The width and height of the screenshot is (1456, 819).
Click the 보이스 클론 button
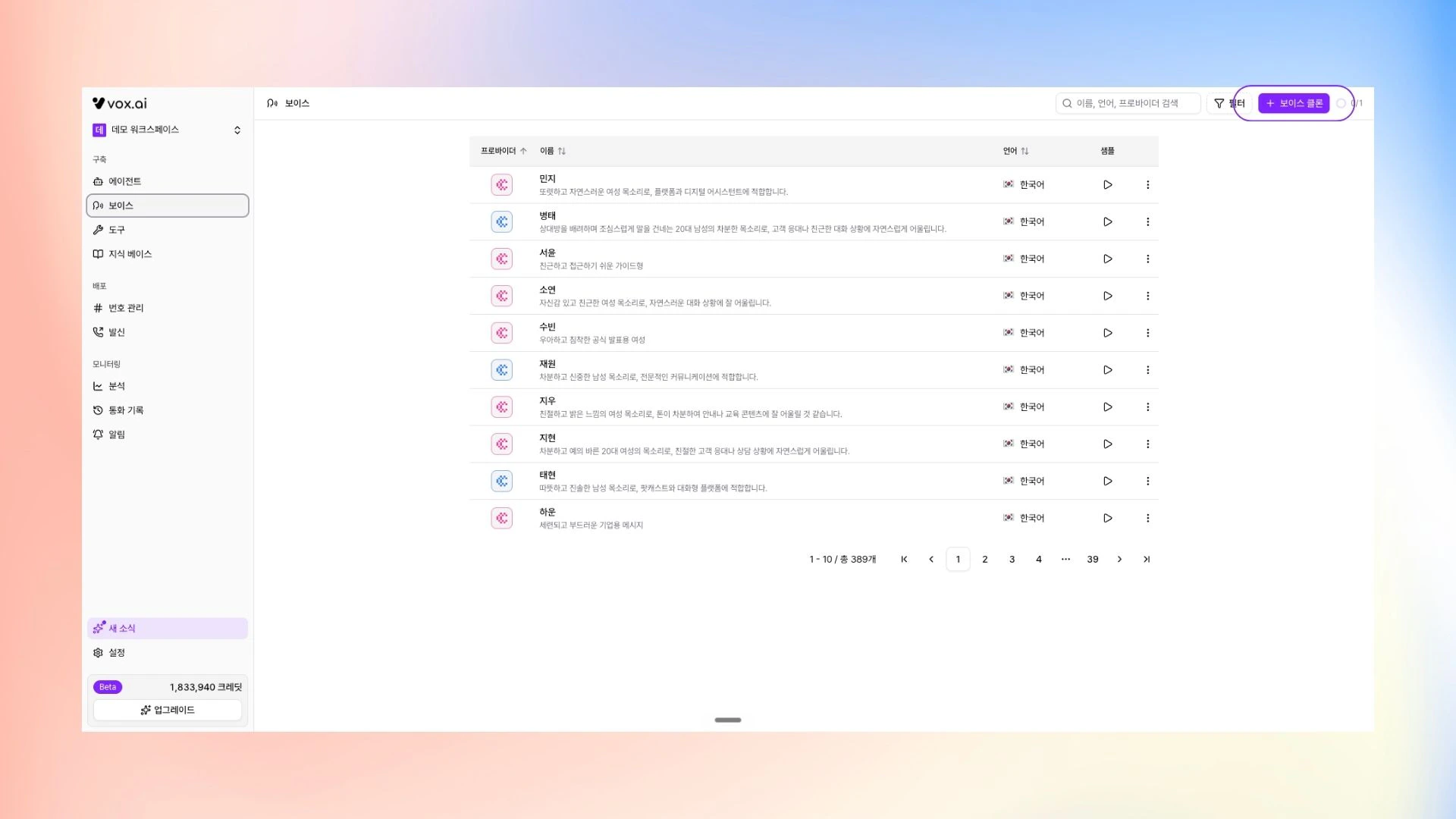click(1293, 104)
